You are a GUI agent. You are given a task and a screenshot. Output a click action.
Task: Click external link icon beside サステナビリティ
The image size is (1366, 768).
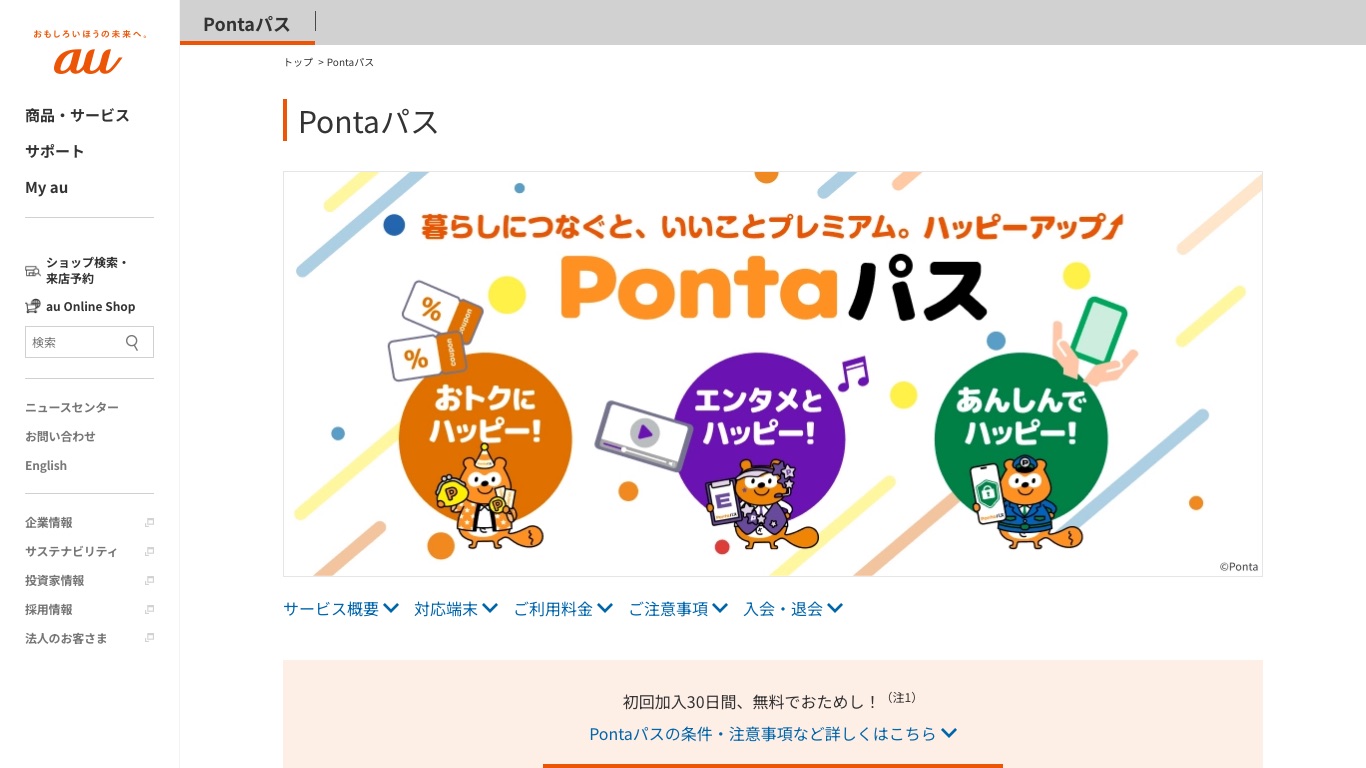click(149, 552)
